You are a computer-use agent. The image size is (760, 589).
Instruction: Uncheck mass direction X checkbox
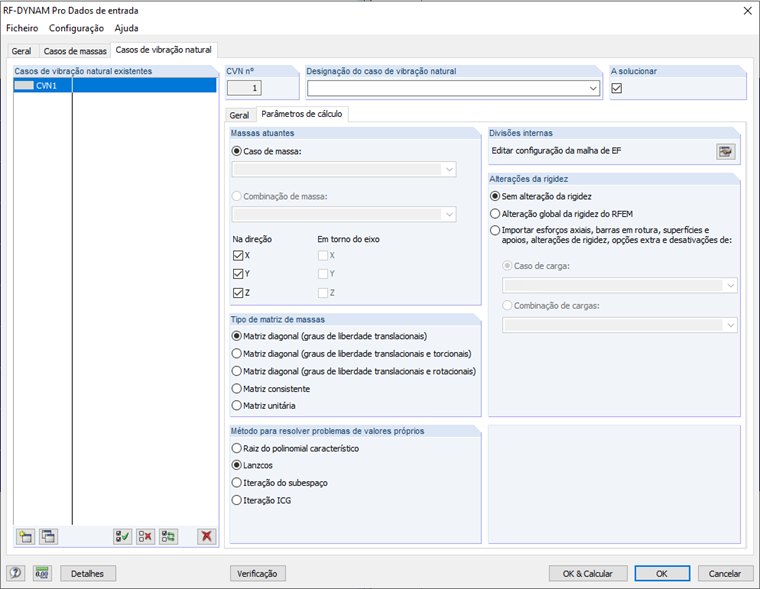click(x=238, y=255)
